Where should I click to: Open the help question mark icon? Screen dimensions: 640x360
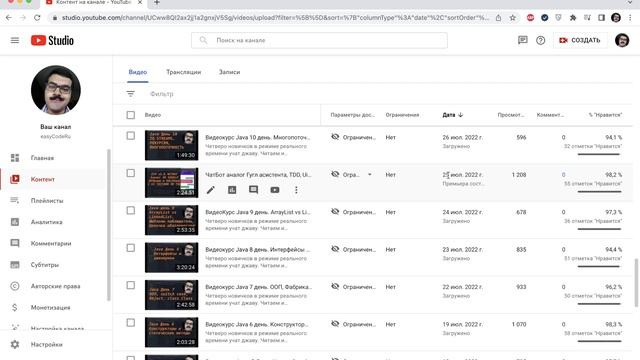coord(540,40)
